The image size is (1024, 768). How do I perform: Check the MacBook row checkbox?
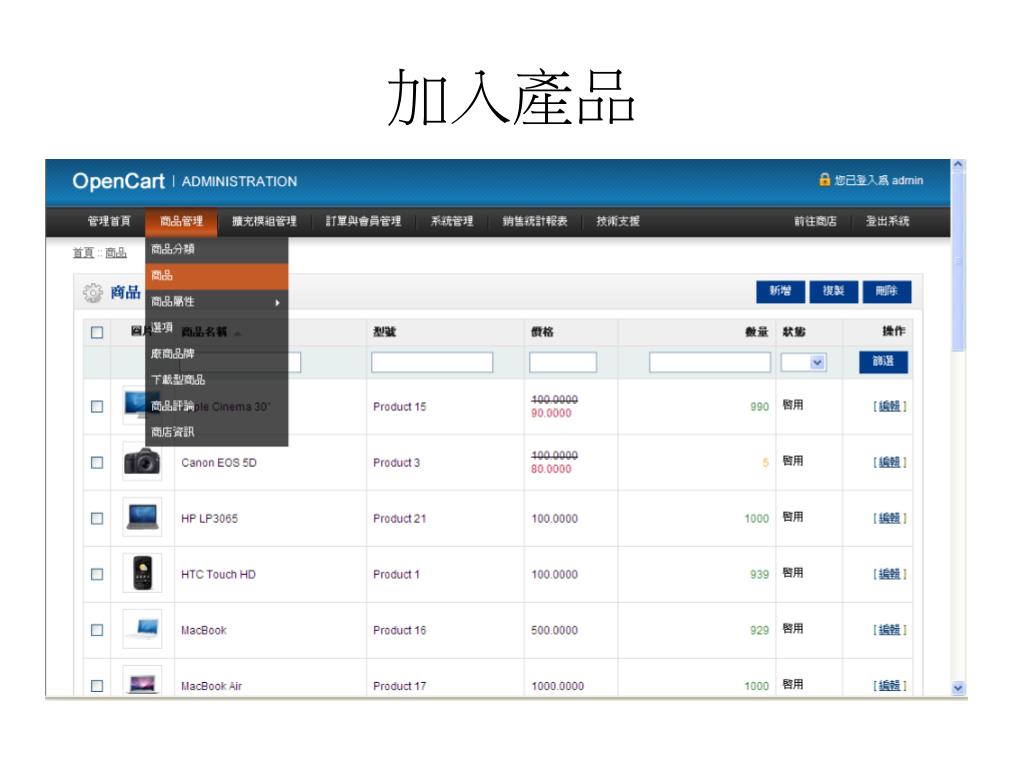[x=97, y=630]
